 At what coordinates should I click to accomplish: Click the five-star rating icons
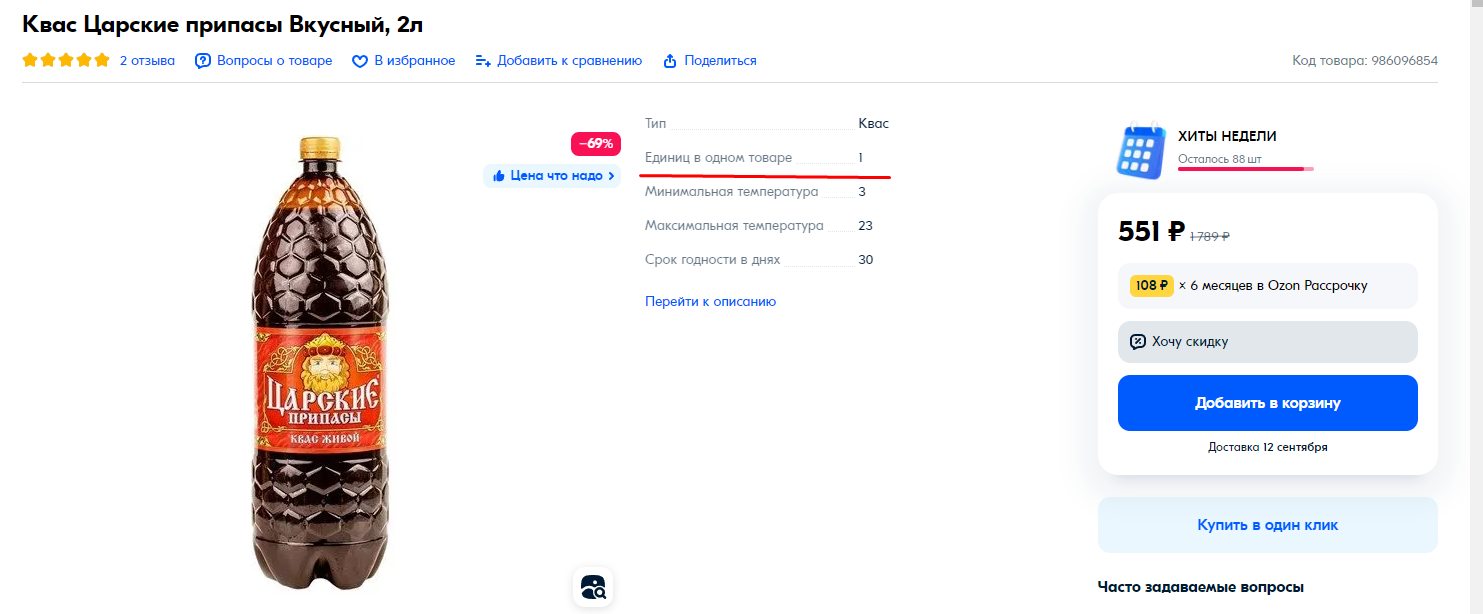66,60
